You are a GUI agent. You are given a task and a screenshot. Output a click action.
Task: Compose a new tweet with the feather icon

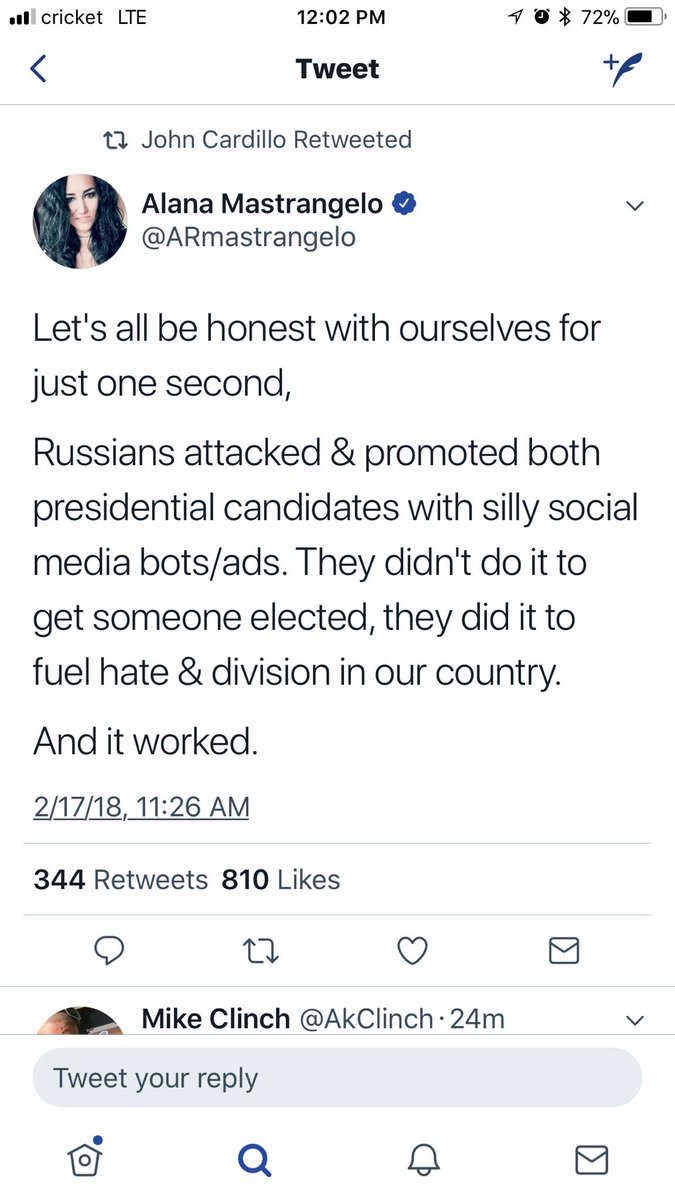(622, 69)
